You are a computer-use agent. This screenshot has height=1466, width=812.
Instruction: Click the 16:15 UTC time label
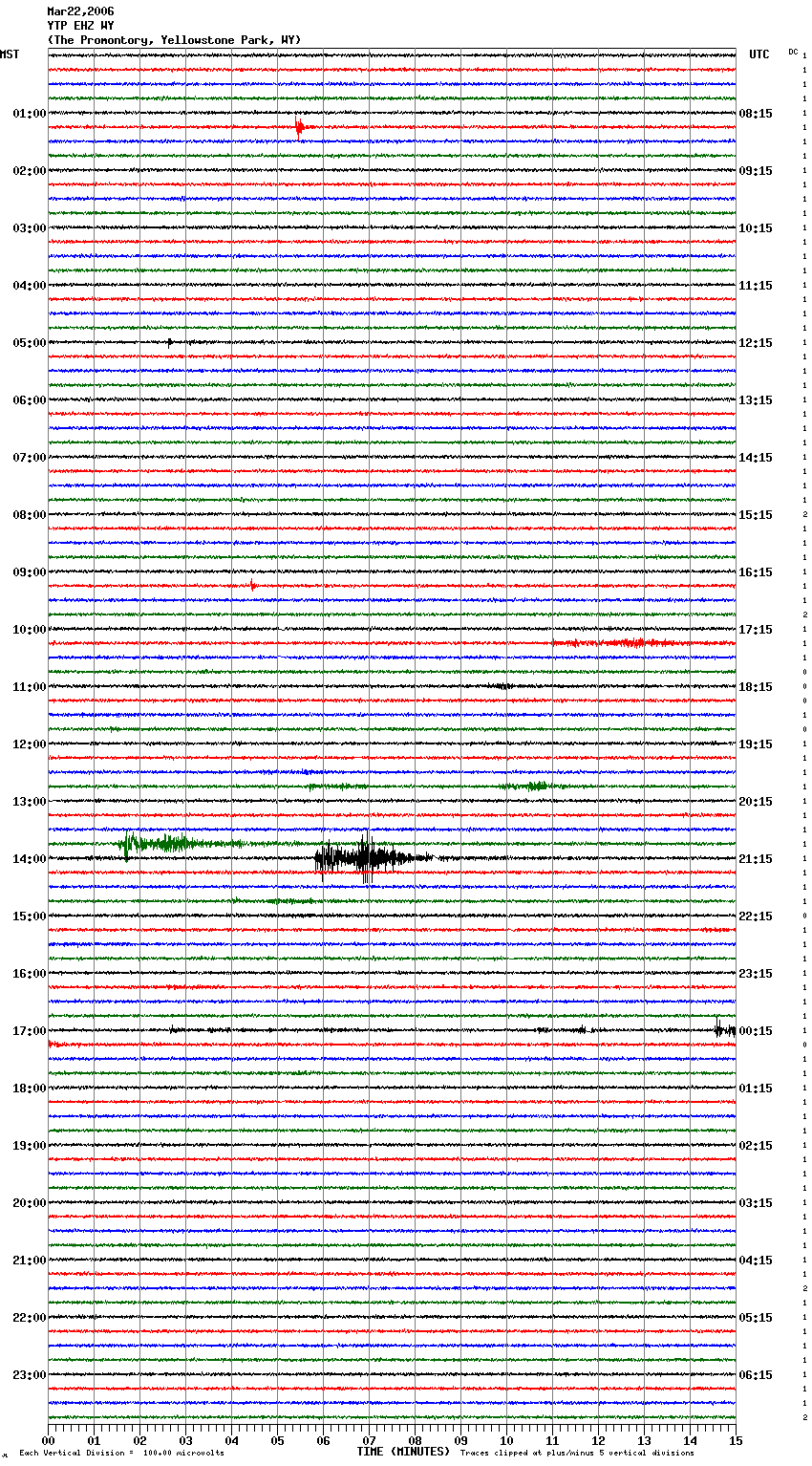coord(756,572)
